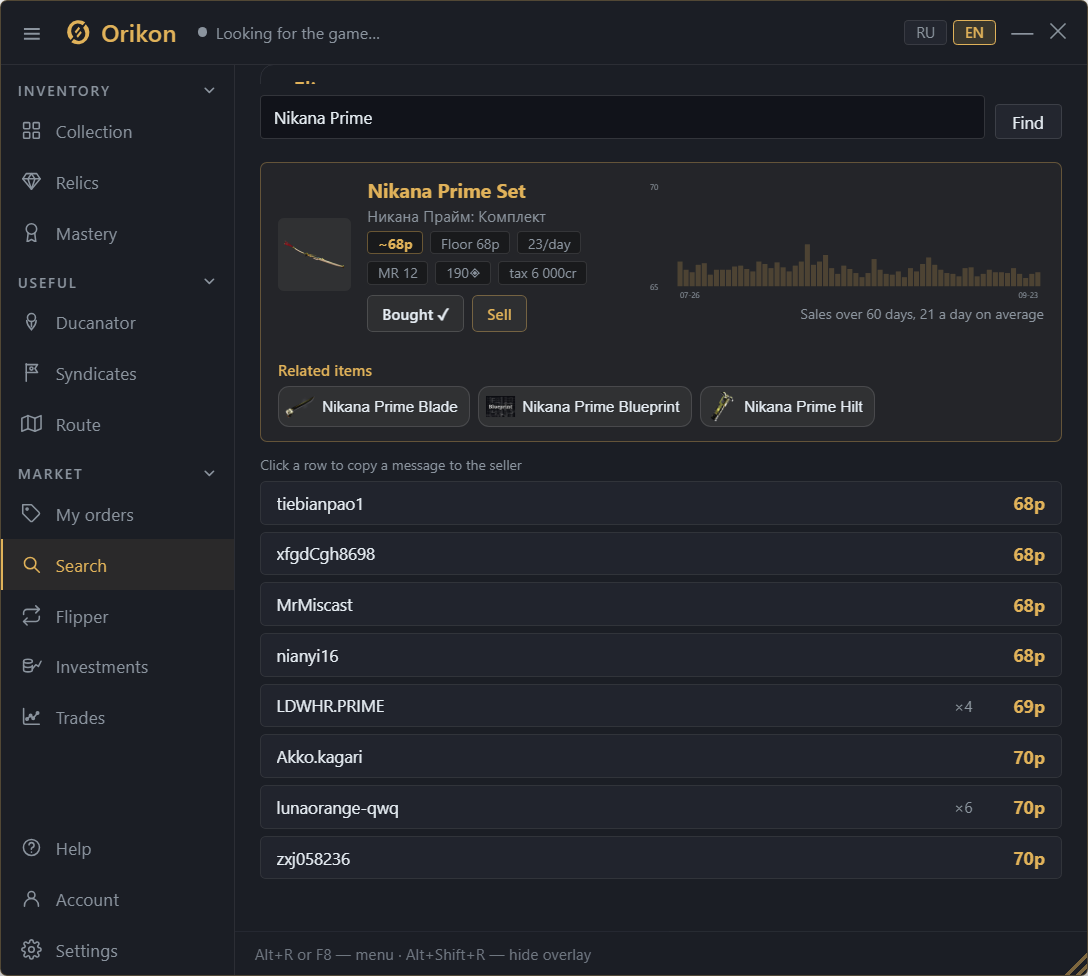Toggle the Bought checkmark button
Viewport: 1088px width, 976px height.
click(415, 314)
